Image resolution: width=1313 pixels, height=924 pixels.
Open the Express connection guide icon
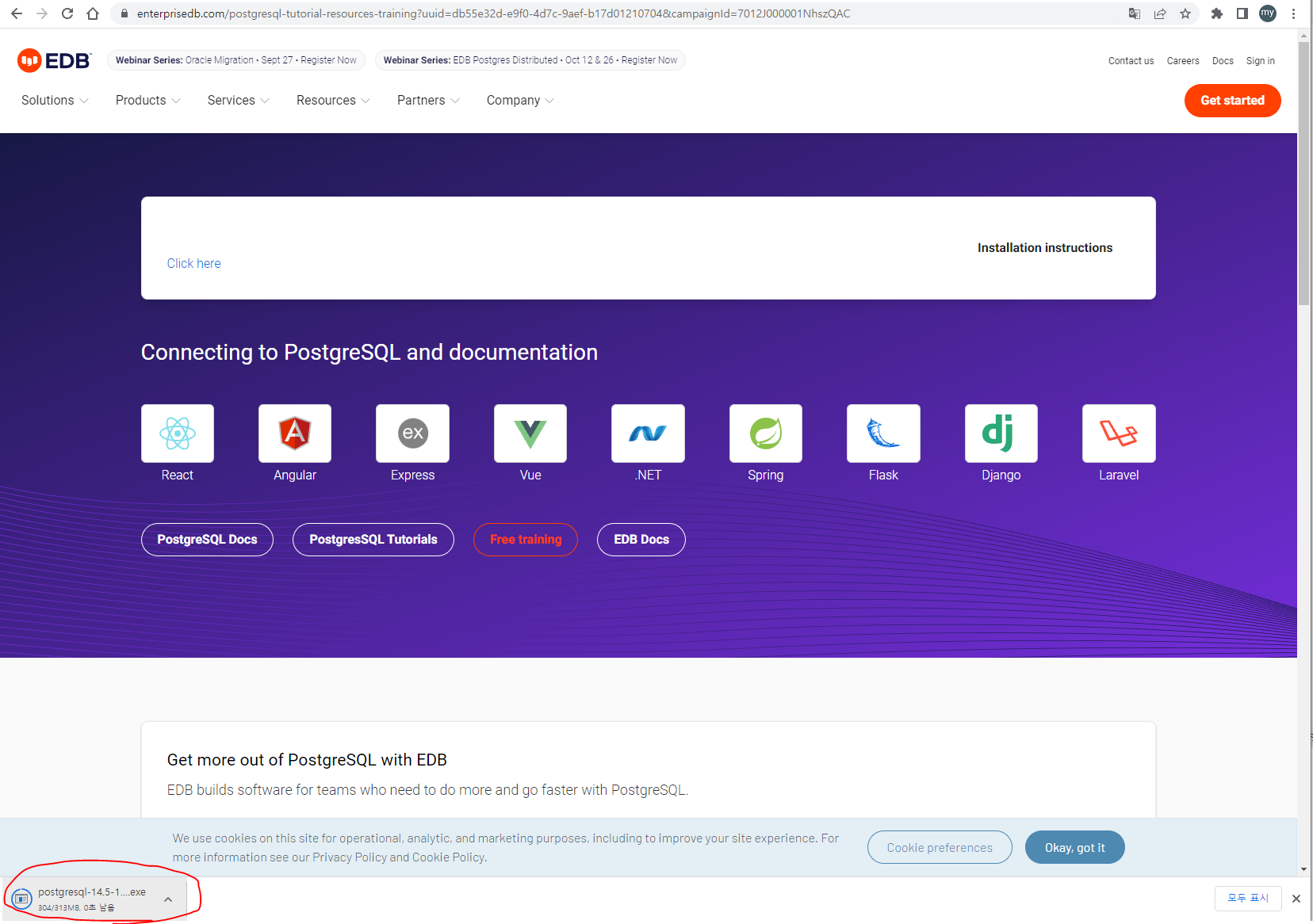[412, 433]
